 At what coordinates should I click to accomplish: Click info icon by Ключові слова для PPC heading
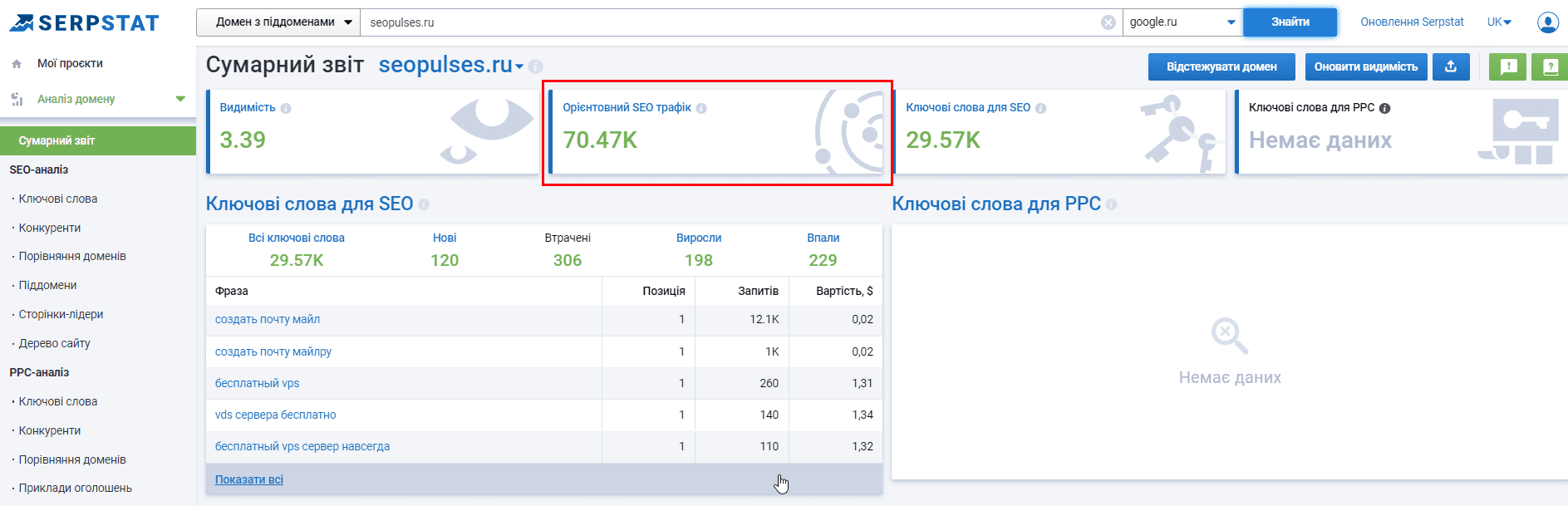pos(1112,204)
